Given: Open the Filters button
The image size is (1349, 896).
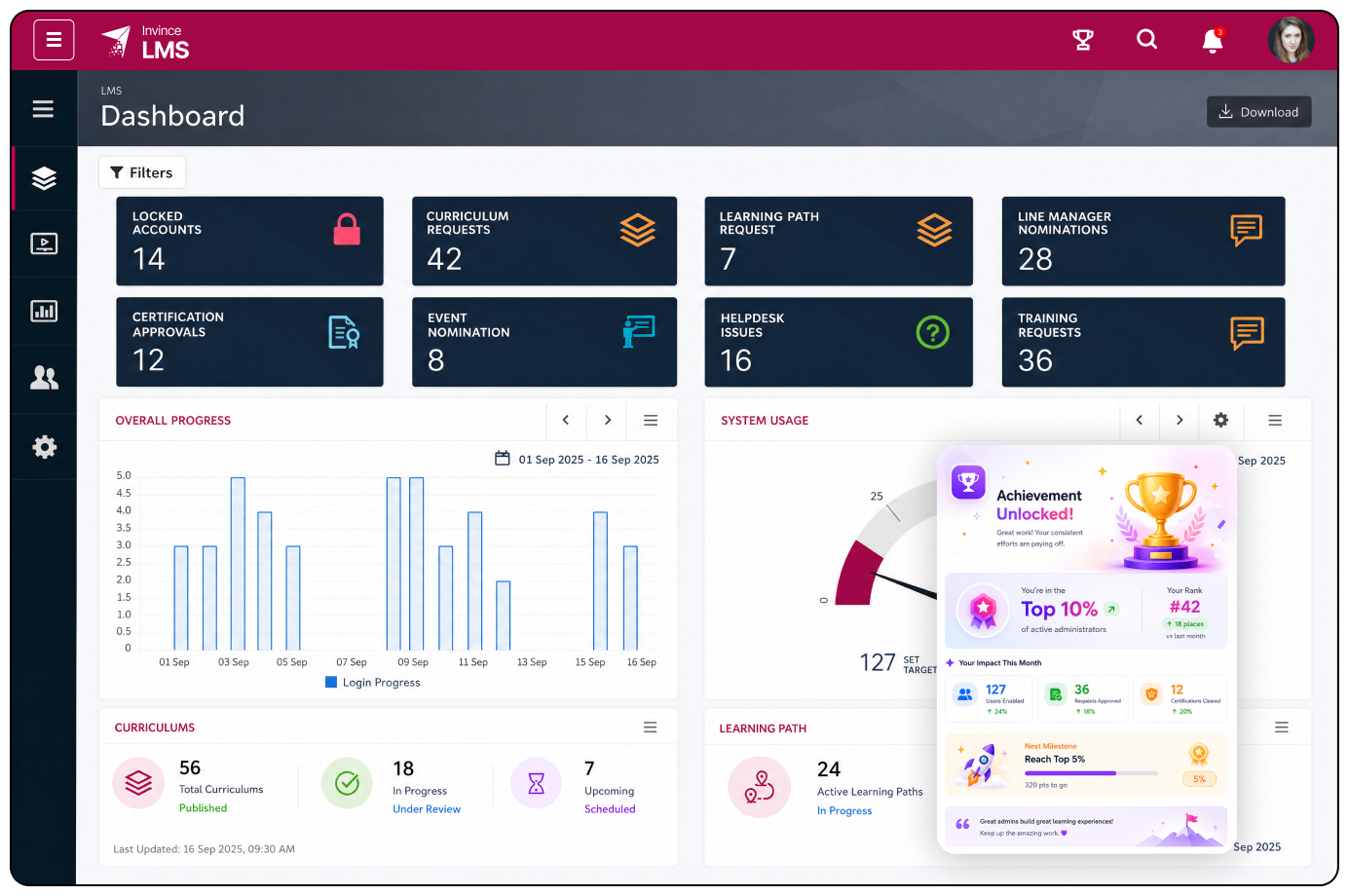Looking at the screenshot, I should pos(142,172).
